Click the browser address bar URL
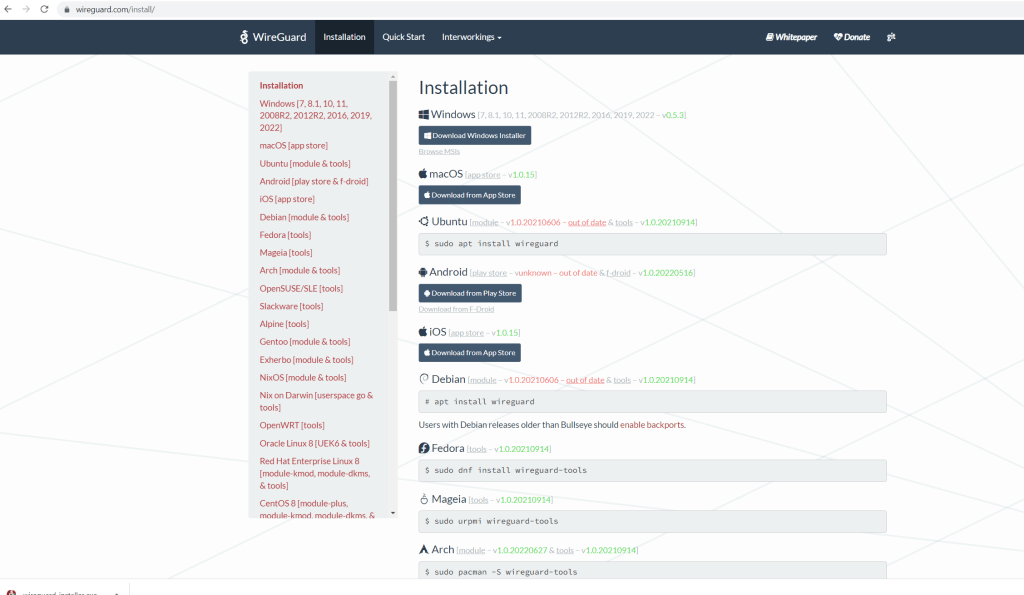 click(115, 10)
